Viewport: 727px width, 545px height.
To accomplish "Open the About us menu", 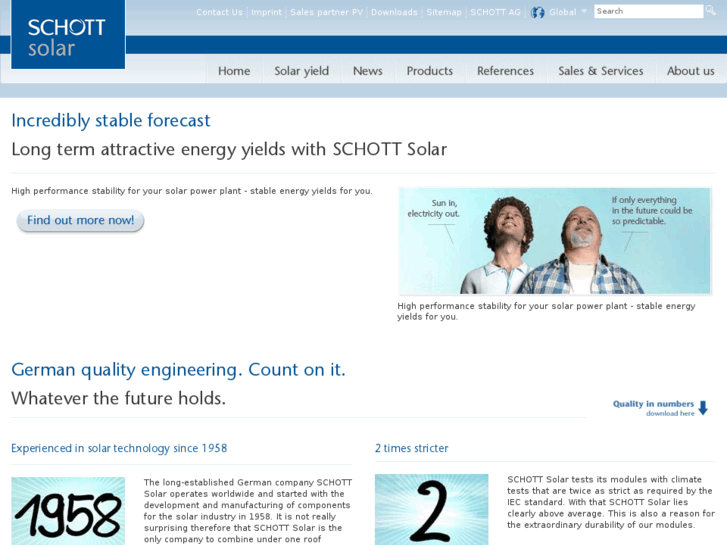I will click(x=690, y=71).
